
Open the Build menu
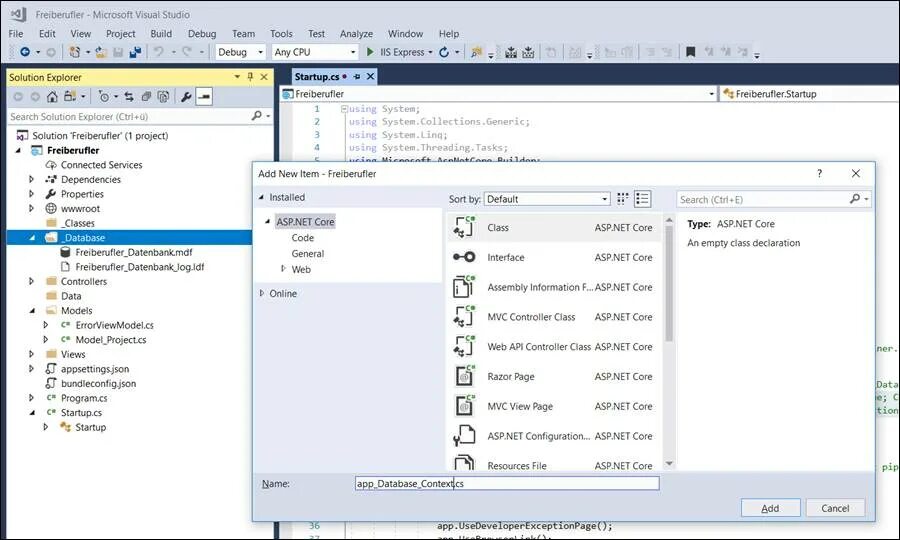[x=161, y=34]
